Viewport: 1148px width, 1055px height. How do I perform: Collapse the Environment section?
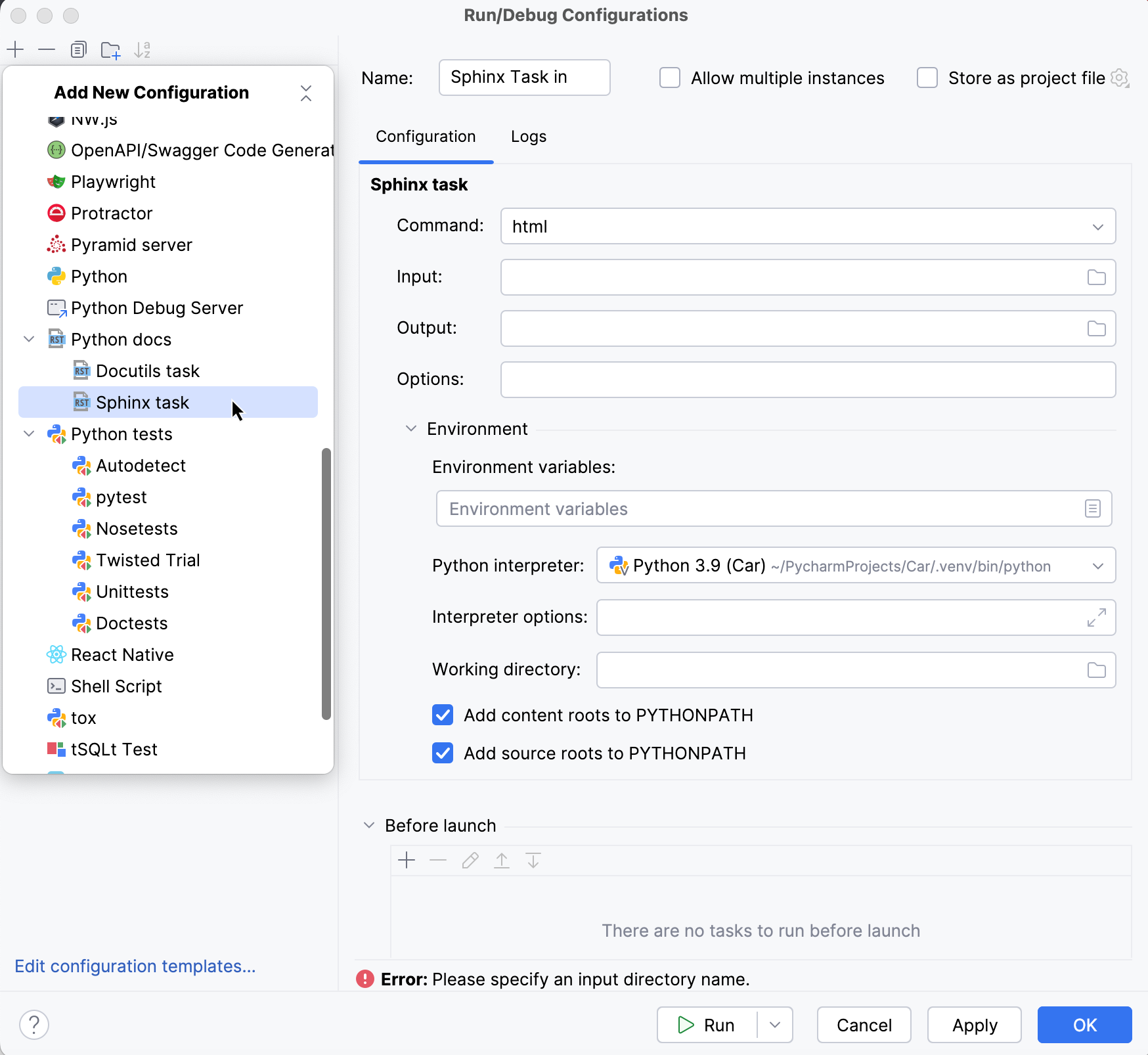[411, 428]
